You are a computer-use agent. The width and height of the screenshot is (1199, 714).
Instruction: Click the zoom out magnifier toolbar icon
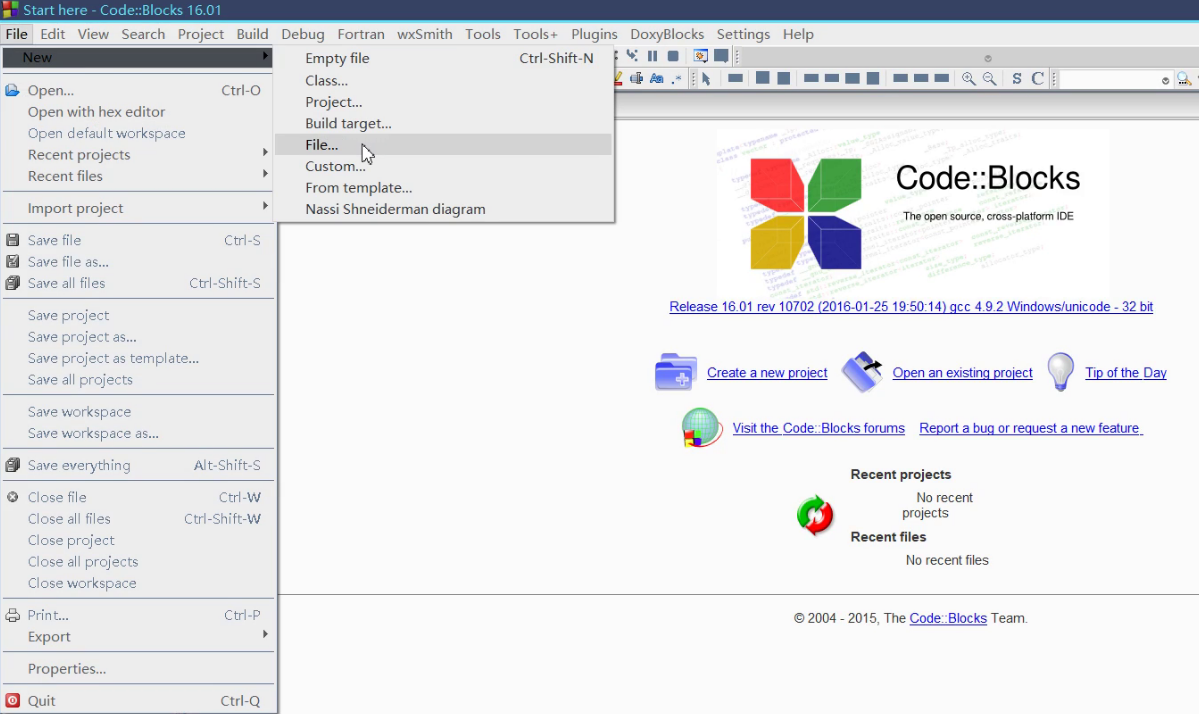(989, 79)
